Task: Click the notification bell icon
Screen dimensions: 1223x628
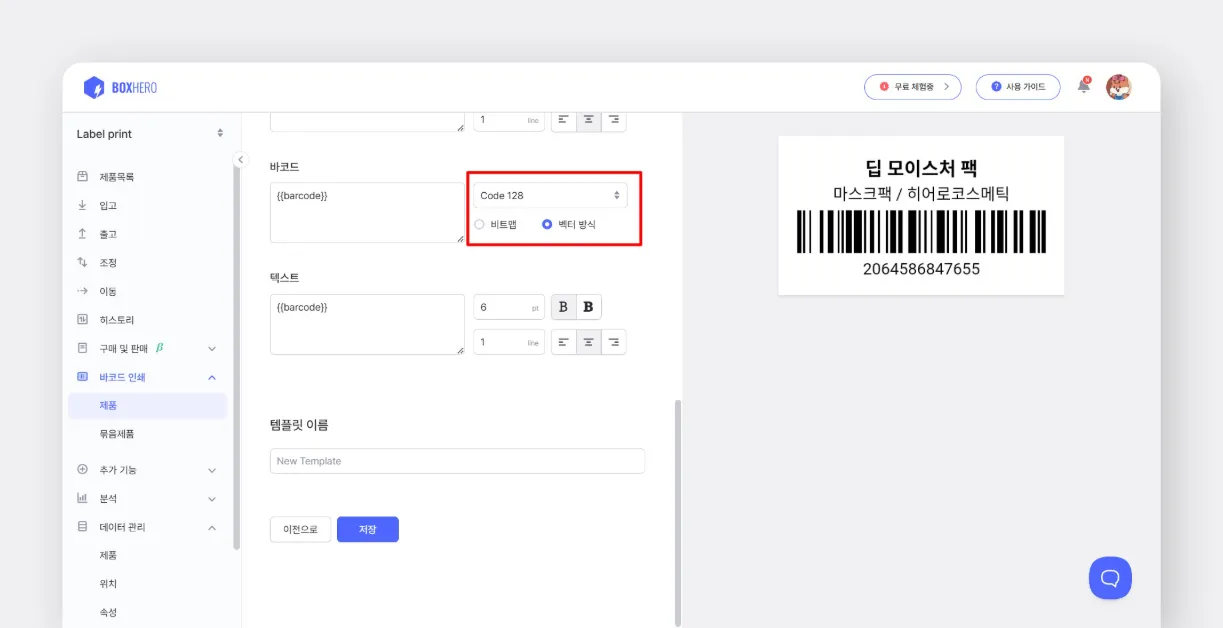Action: click(1082, 87)
